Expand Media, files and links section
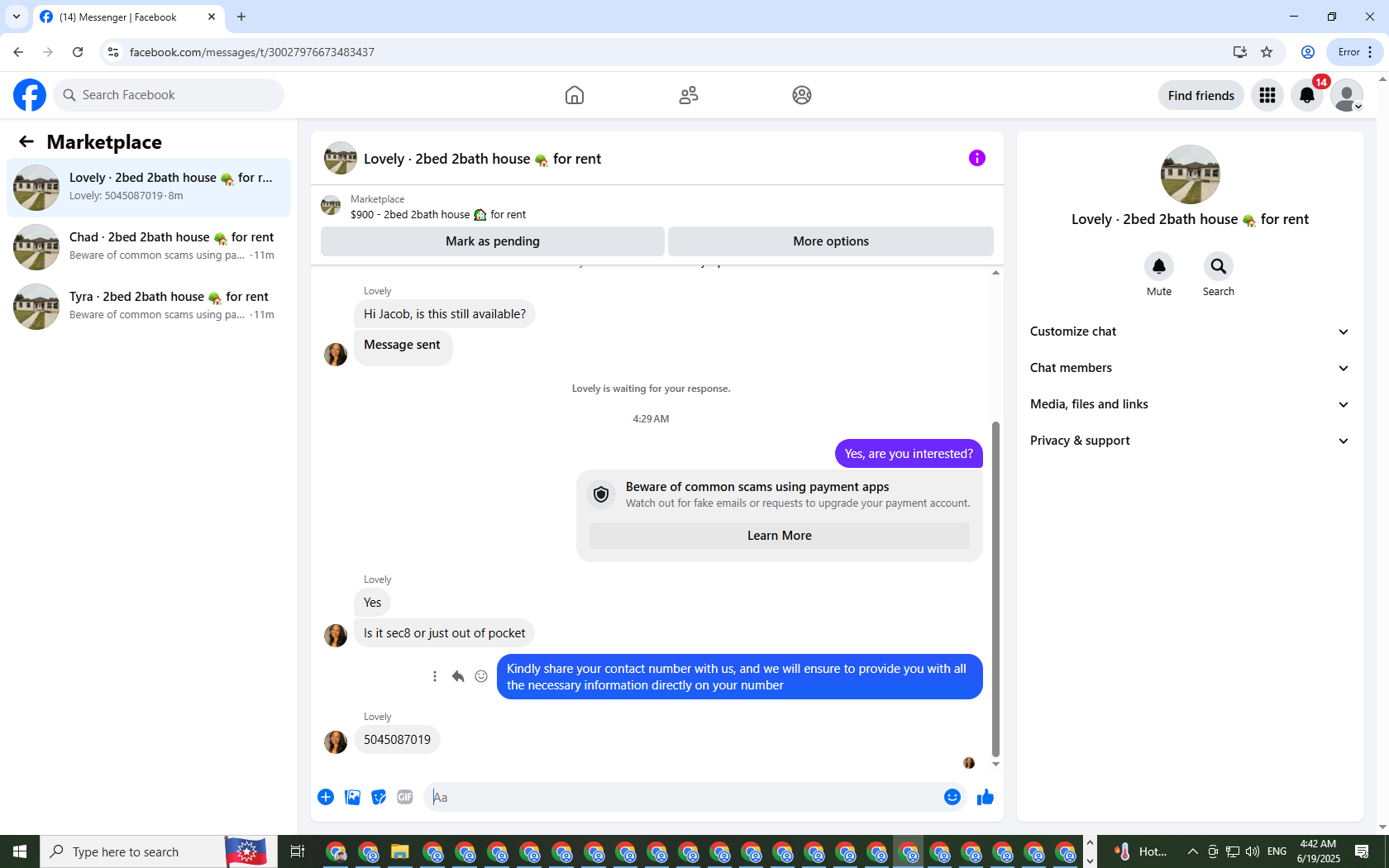The height and width of the screenshot is (868, 1389). point(1190,404)
